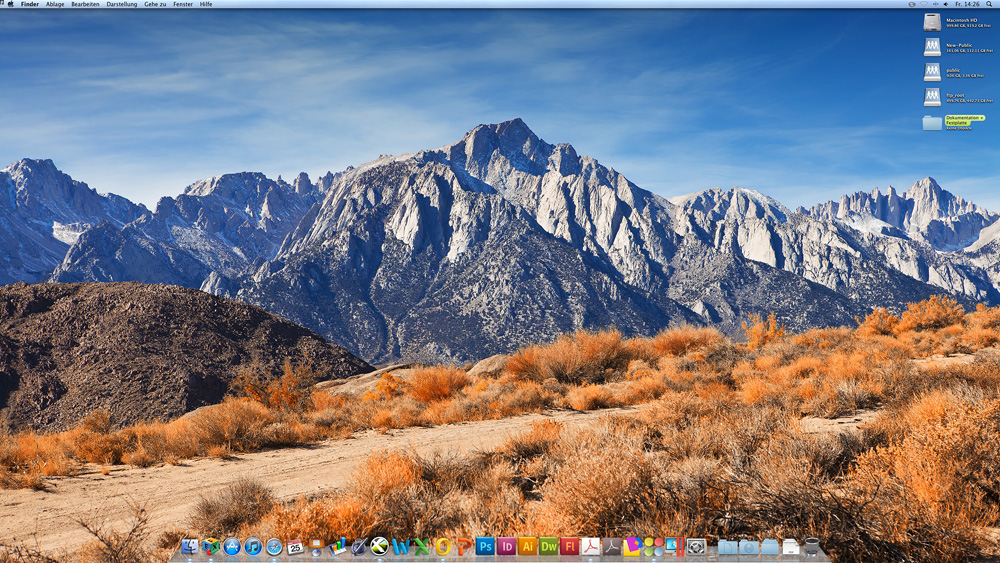
Task: Open the Fenster menu
Action: click(x=183, y=4)
